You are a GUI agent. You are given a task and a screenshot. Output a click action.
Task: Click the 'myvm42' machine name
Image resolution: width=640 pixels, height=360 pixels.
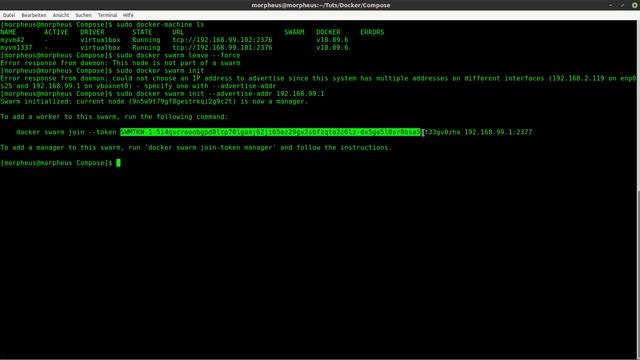click(x=12, y=40)
